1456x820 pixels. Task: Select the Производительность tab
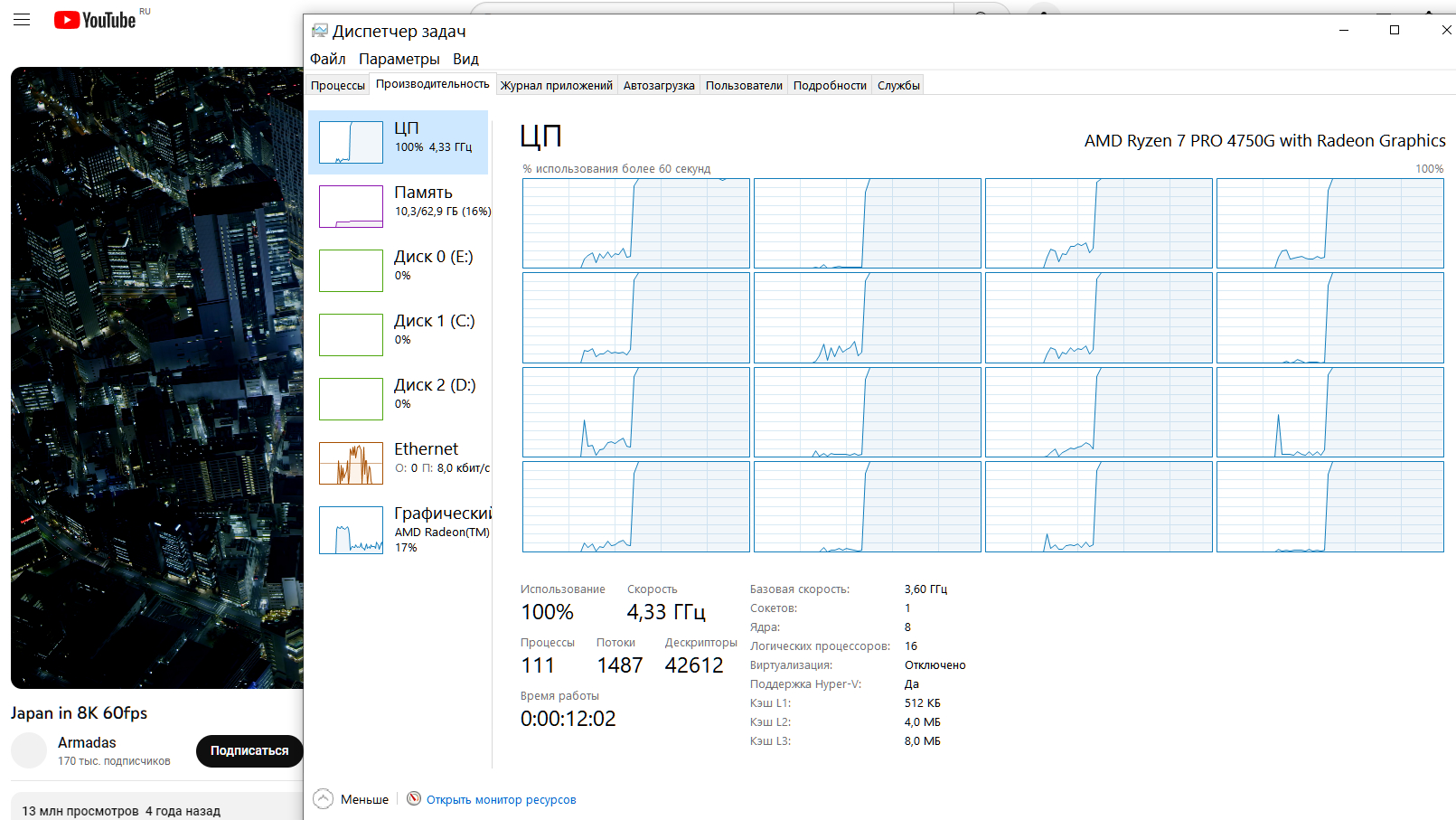click(x=433, y=83)
